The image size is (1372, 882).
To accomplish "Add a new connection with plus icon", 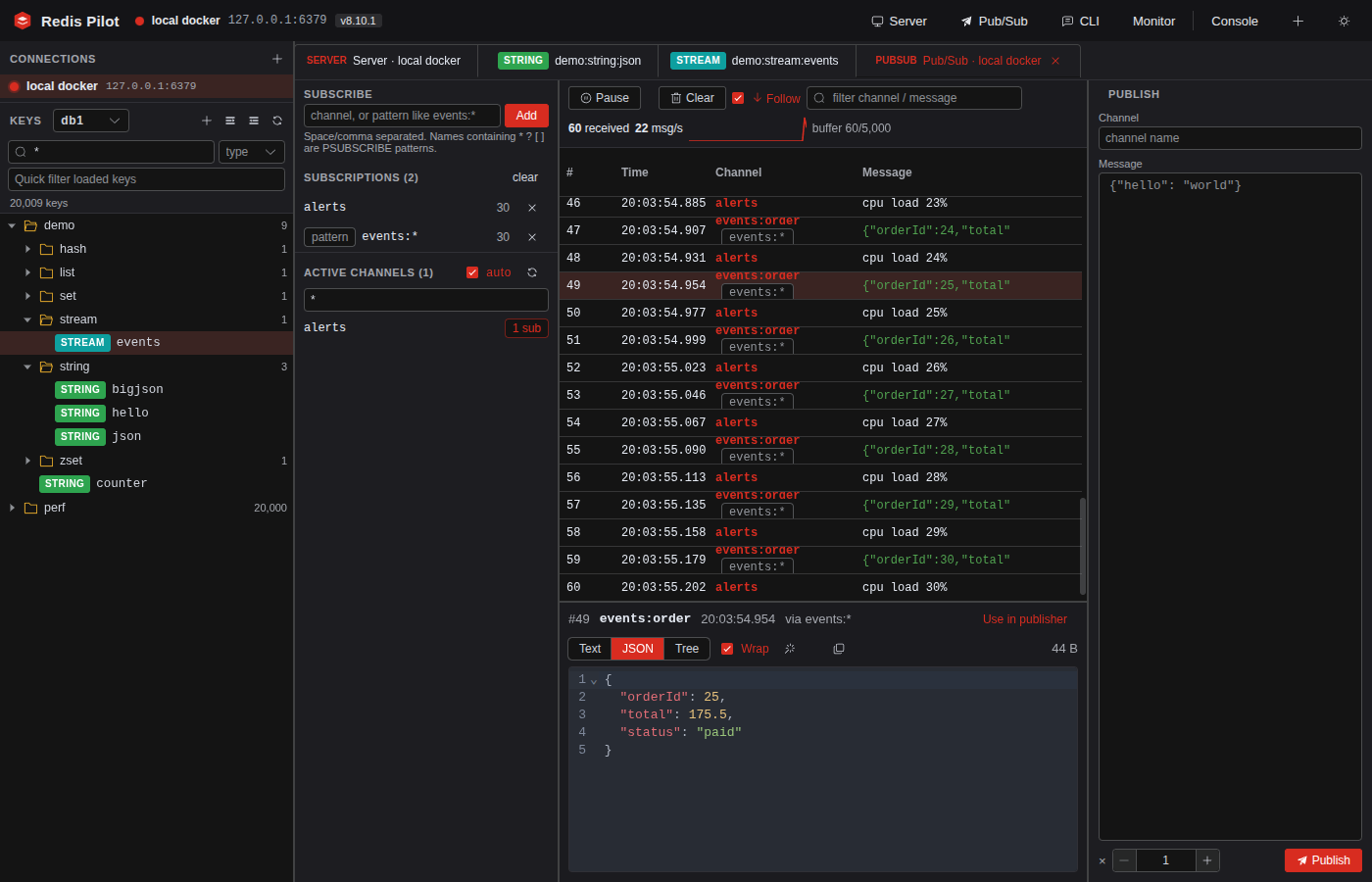I will pos(277,59).
